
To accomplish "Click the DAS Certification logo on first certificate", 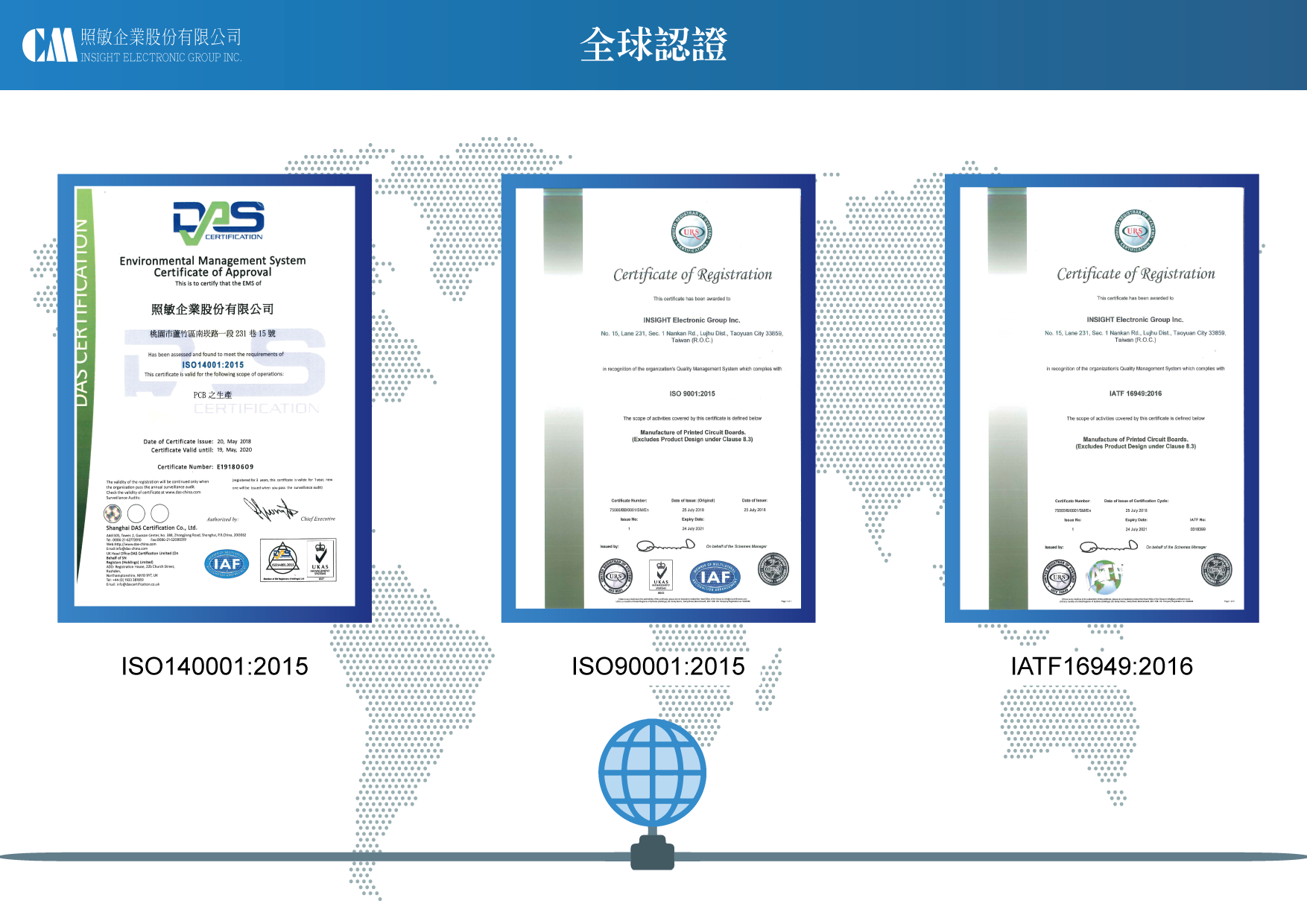I will 218,223.
